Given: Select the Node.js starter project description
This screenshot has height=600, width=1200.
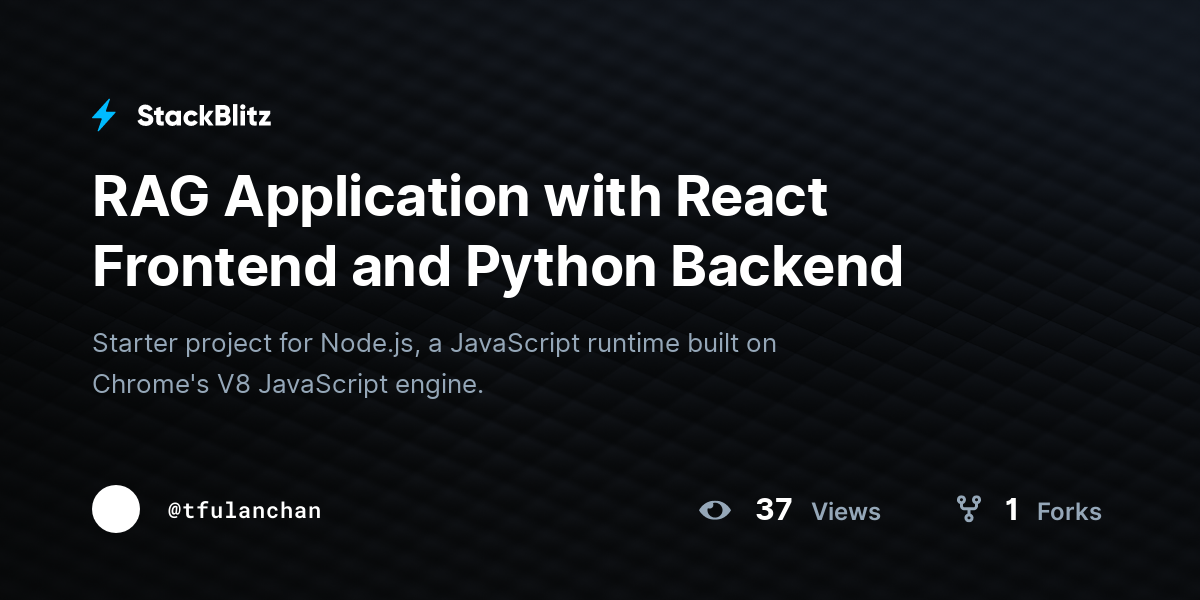Looking at the screenshot, I should coord(434,364).
